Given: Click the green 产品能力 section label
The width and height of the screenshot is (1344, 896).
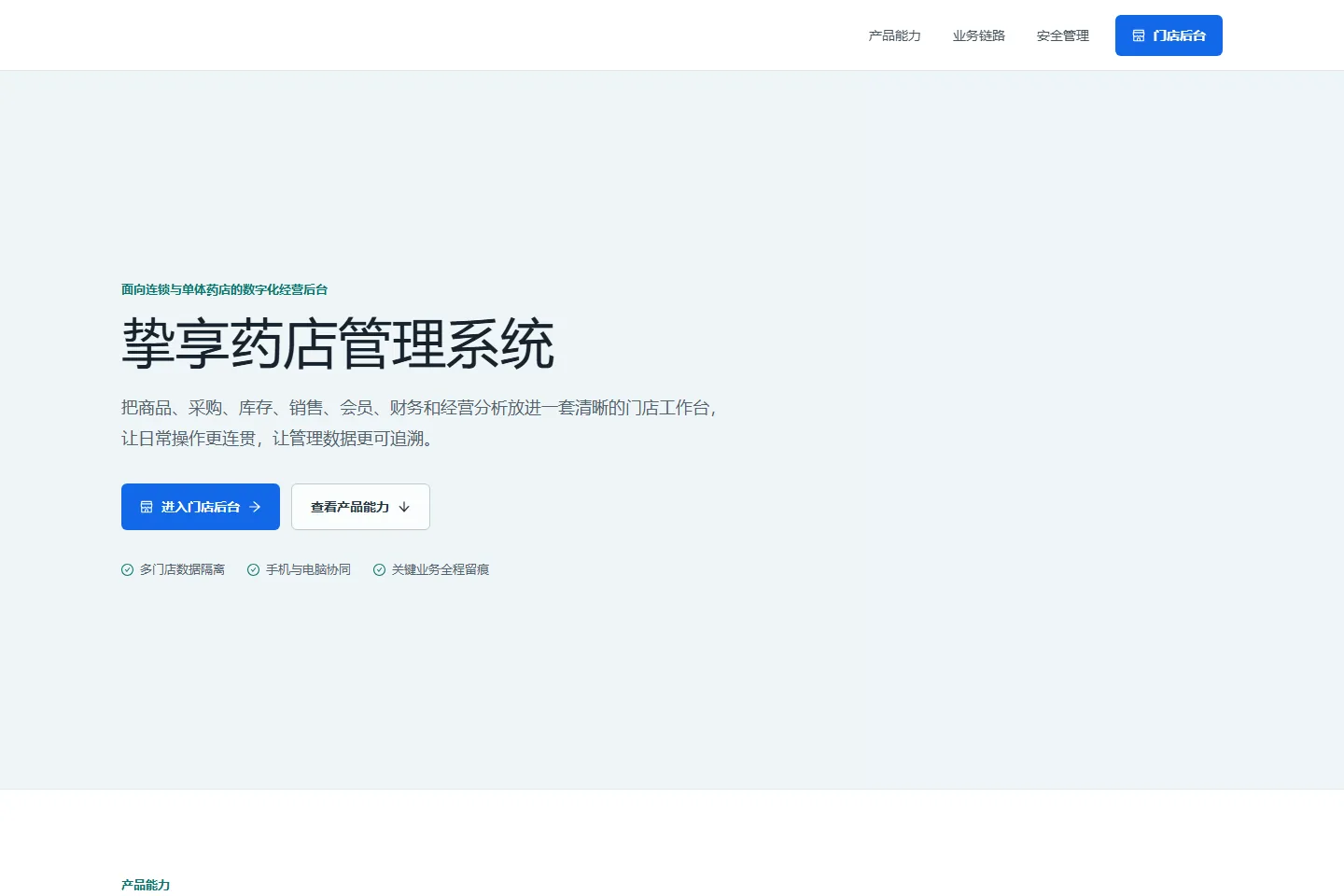Looking at the screenshot, I should pos(146,885).
